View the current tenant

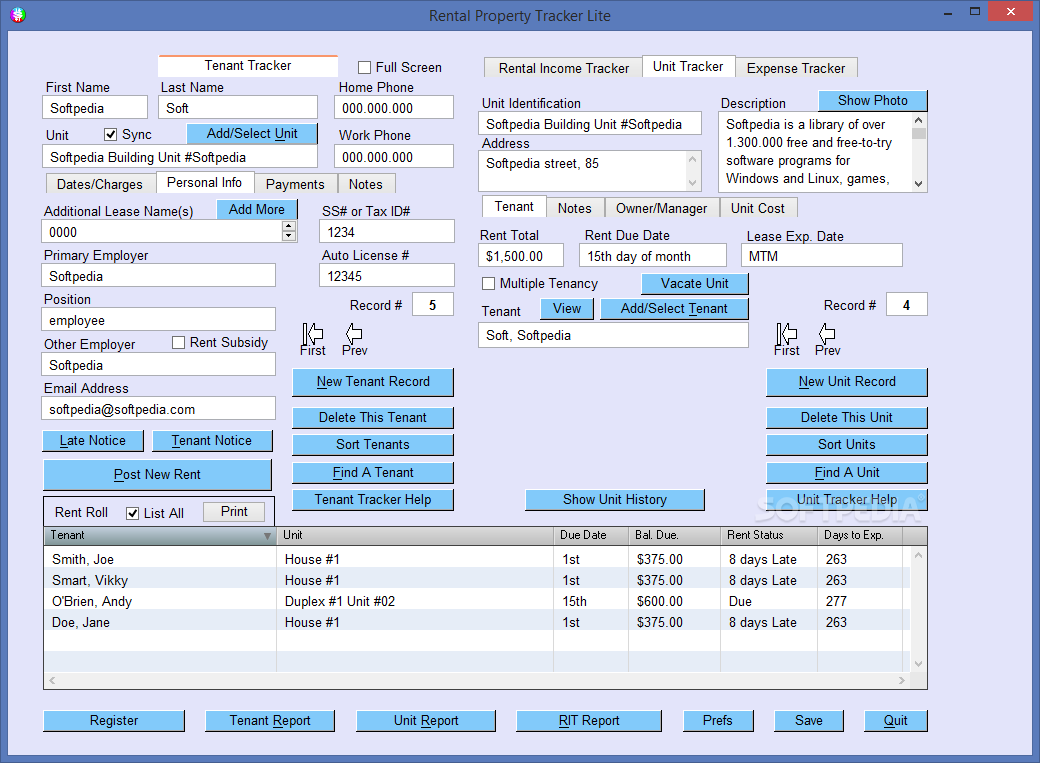click(567, 309)
